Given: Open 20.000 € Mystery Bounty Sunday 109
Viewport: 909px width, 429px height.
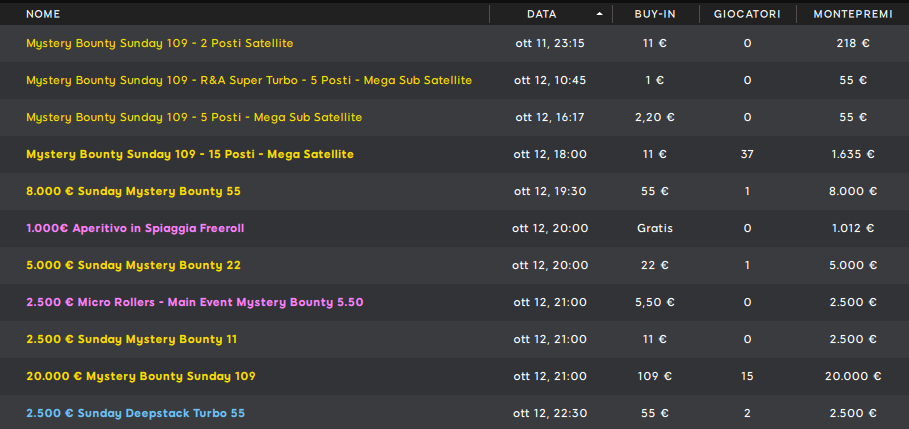Looking at the screenshot, I should click(x=141, y=376).
